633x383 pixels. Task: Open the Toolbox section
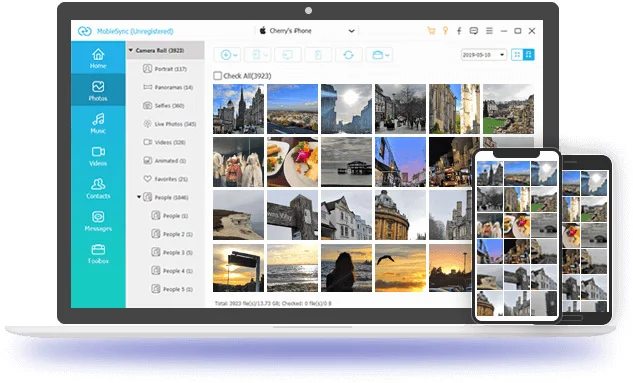[98, 253]
